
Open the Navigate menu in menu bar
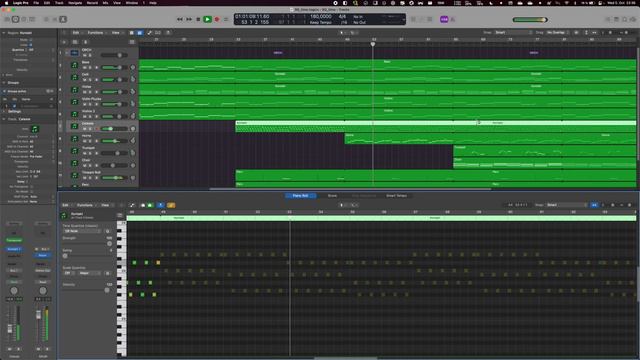(x=75, y=3)
